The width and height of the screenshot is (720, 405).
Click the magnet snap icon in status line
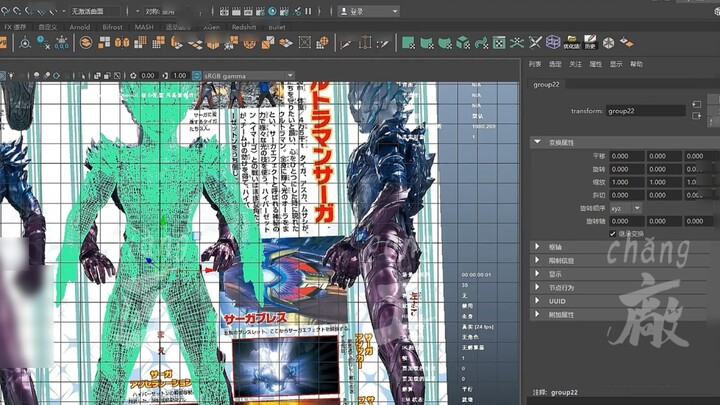pos(6,11)
